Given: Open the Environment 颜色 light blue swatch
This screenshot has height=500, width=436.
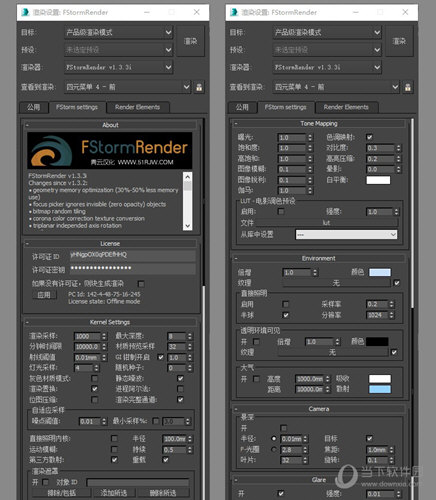Looking at the screenshot, I should coord(380,272).
